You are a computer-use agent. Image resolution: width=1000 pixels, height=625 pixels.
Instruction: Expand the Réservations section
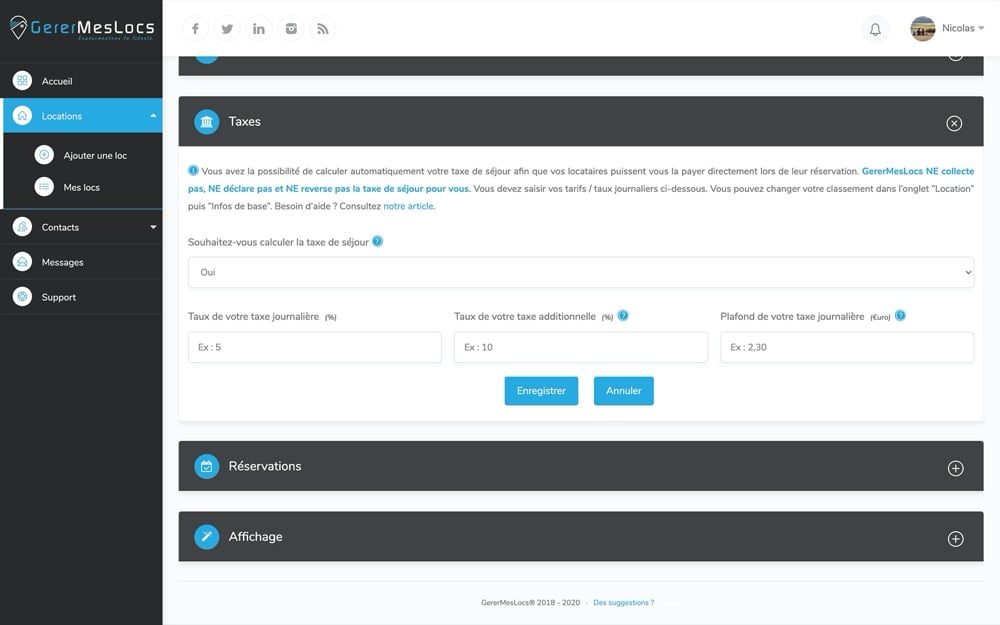click(955, 467)
